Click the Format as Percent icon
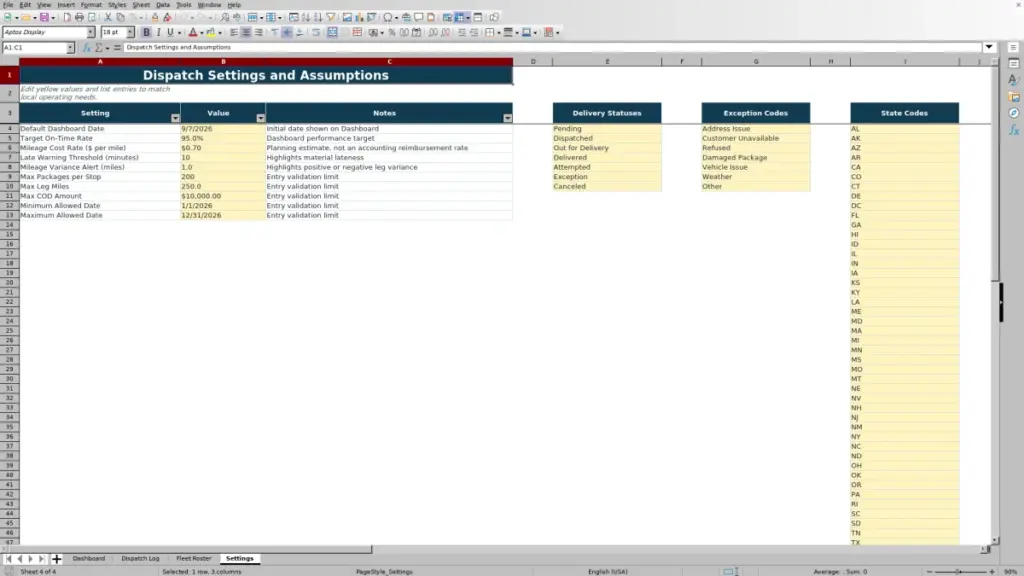This screenshot has height=576, width=1024. 392,32
